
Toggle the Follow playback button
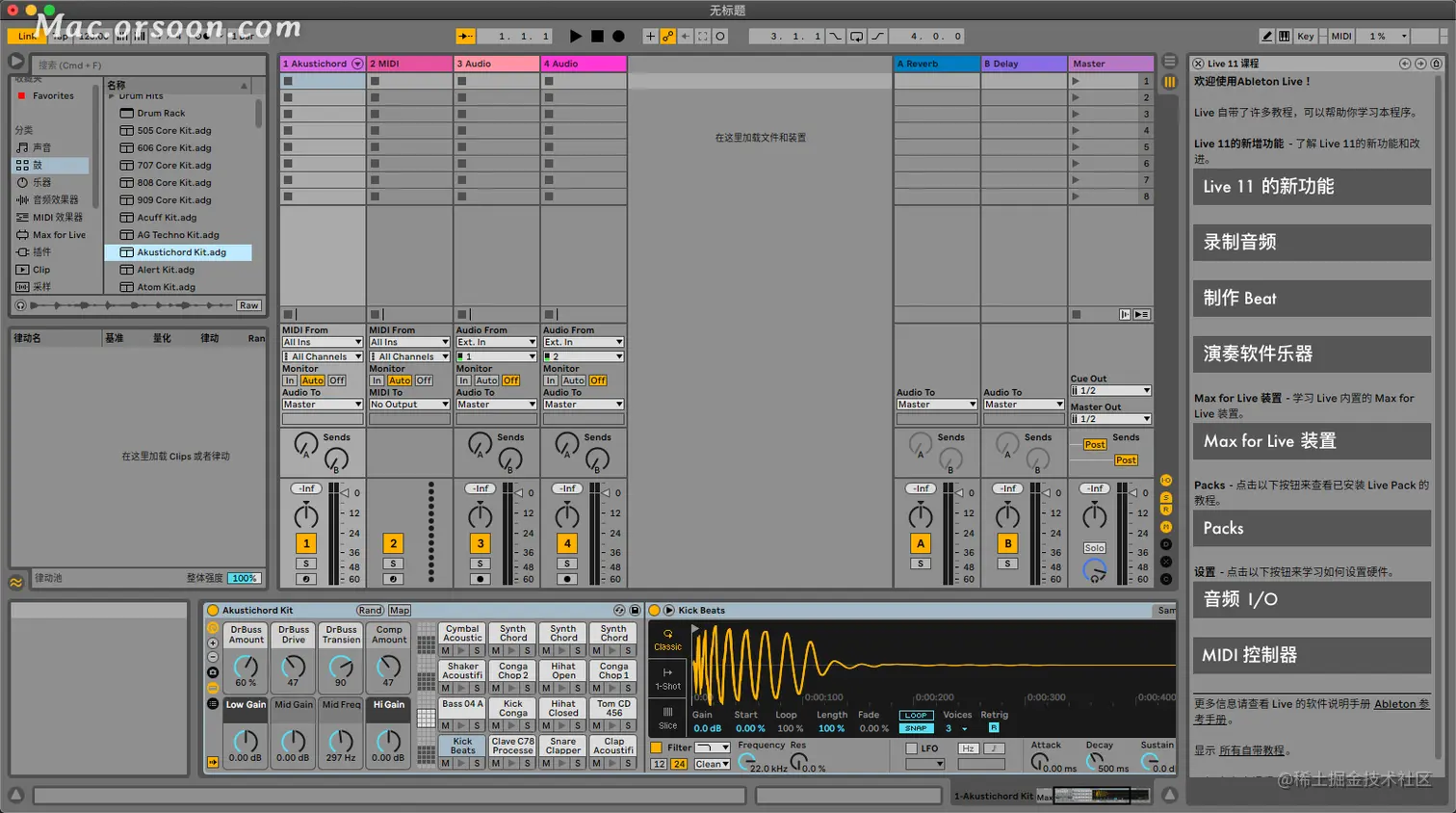point(465,36)
